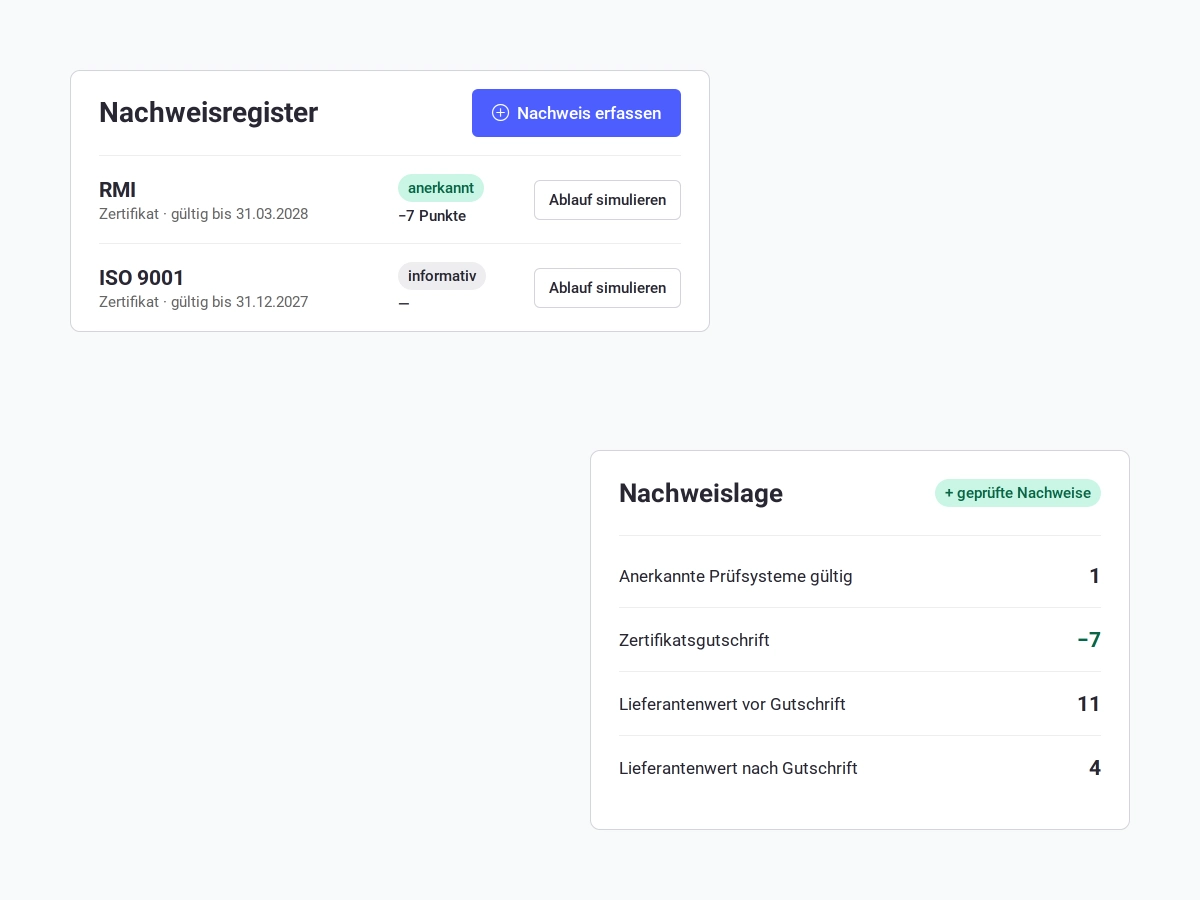The height and width of the screenshot is (900, 1200).
Task: Click the Nachweislage heading
Action: 701,493
